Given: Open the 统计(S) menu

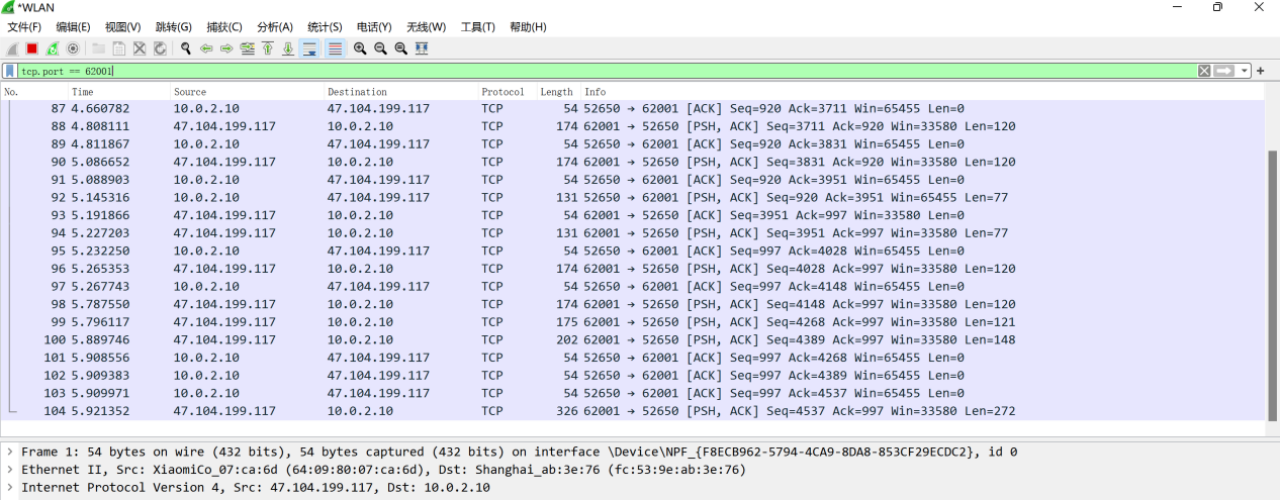Looking at the screenshot, I should pos(325,27).
